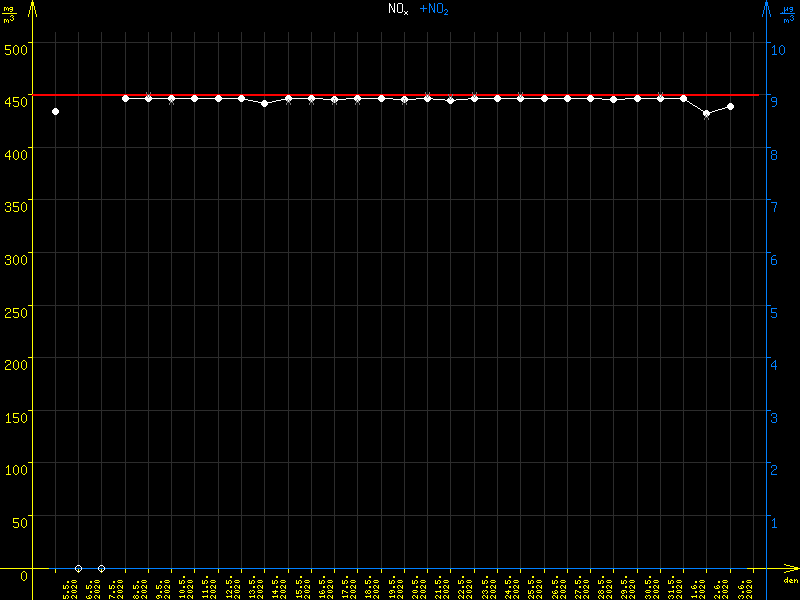The image size is (800, 600).
Task: Select the lowest data point at 1.6.2020
Action: coord(707,114)
